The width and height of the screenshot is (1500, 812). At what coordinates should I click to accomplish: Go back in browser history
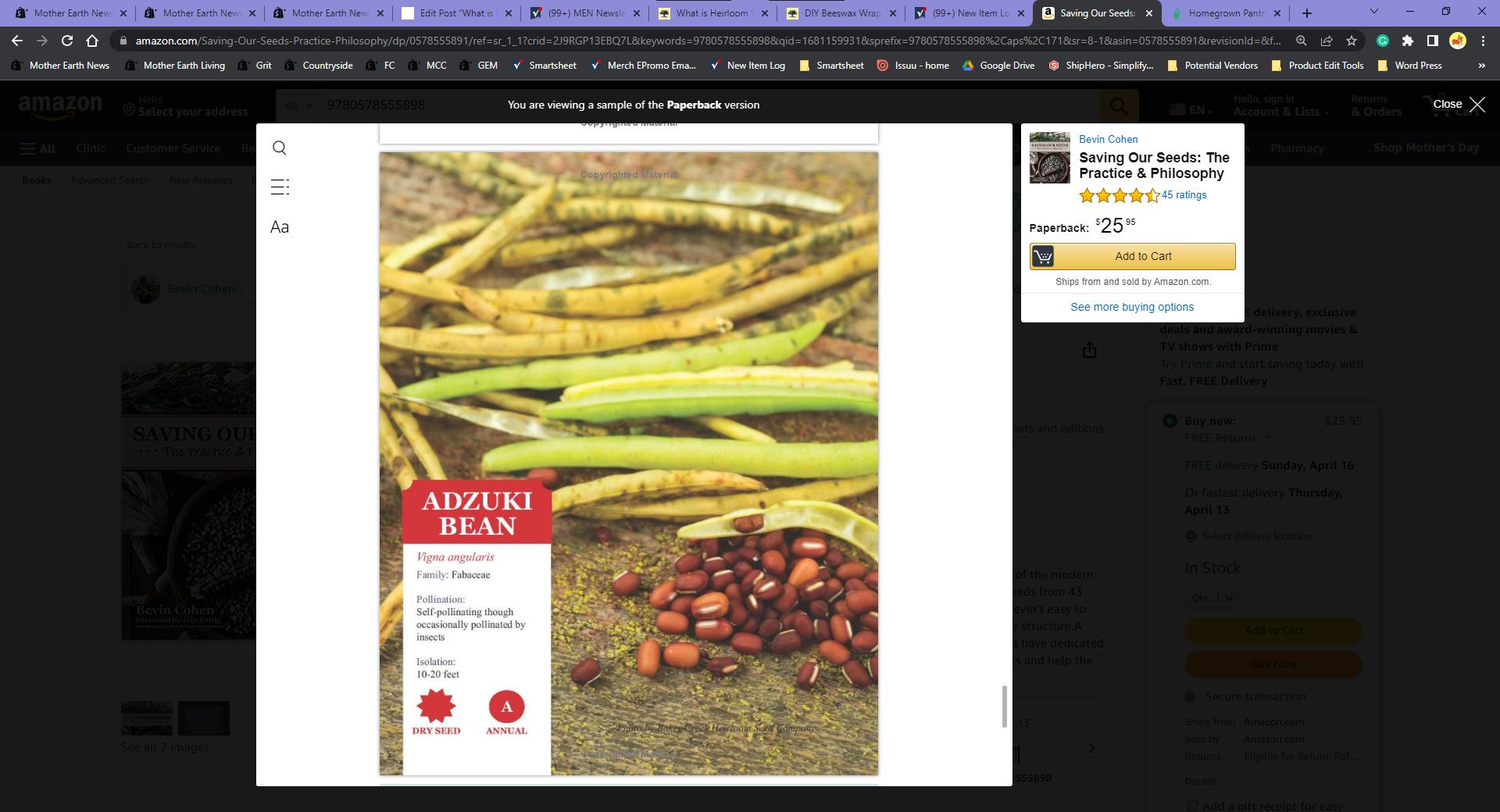17,41
